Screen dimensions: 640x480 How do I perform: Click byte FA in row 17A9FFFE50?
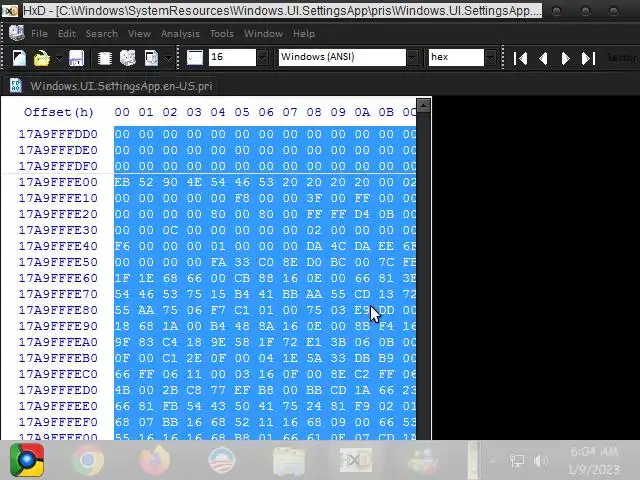pos(218,262)
